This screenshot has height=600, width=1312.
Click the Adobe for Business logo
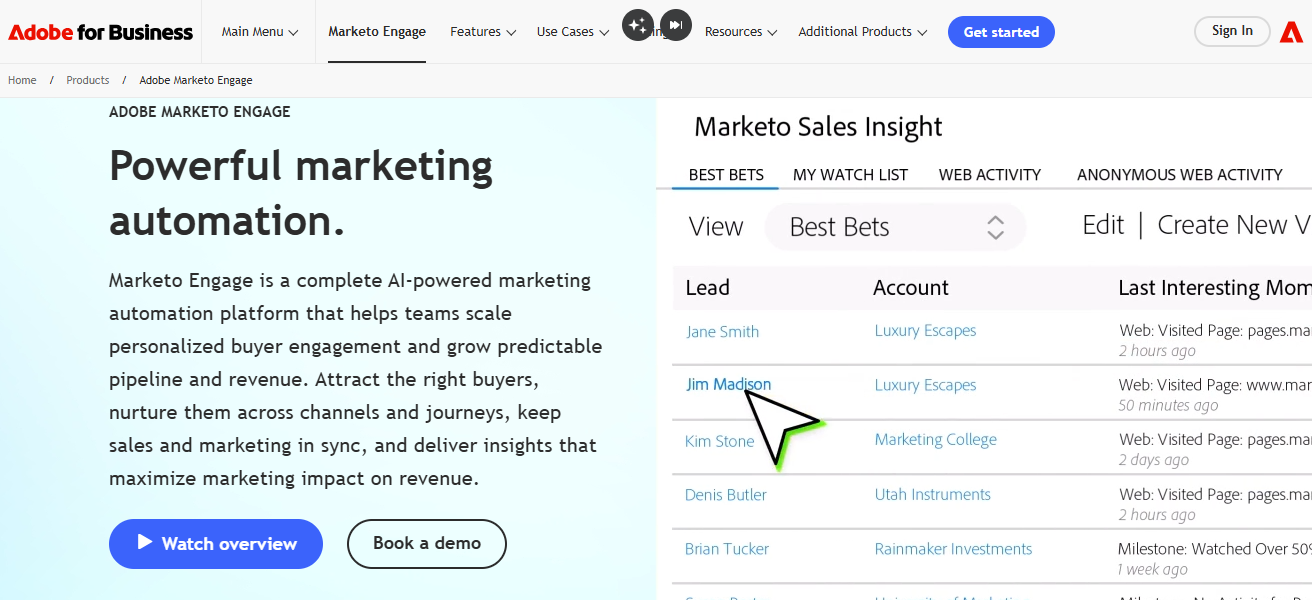coord(100,31)
